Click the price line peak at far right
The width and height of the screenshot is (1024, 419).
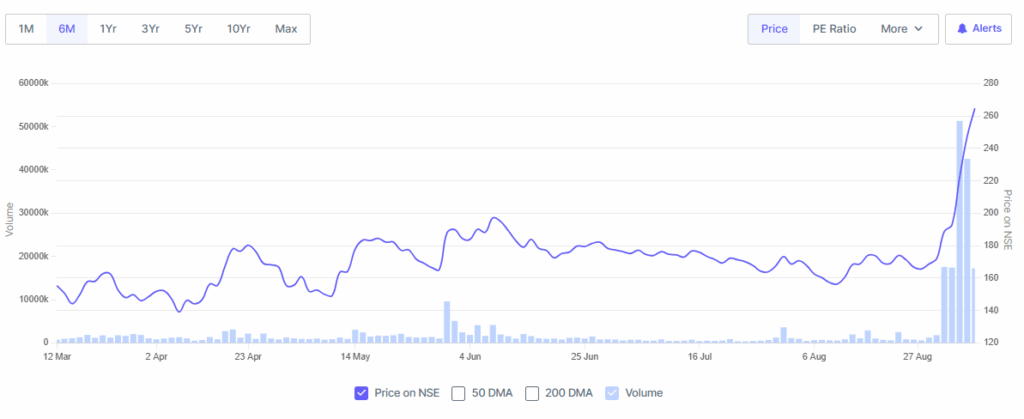[x=975, y=109]
